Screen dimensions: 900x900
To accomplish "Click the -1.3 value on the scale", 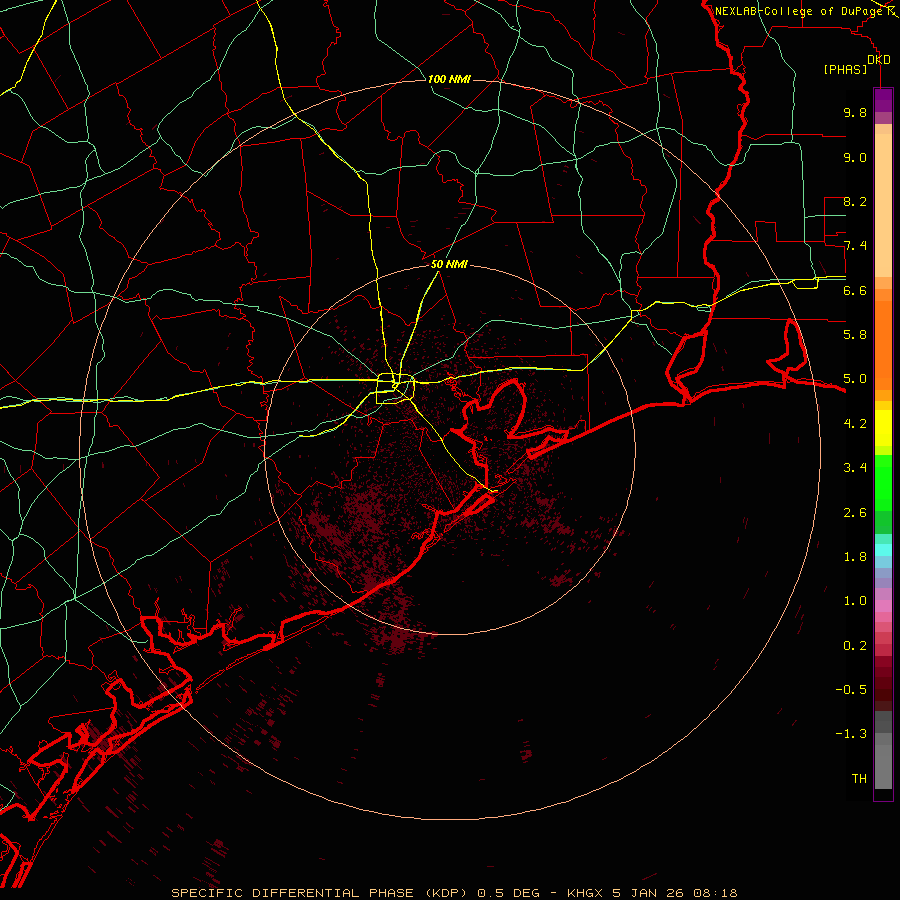I will [x=851, y=734].
